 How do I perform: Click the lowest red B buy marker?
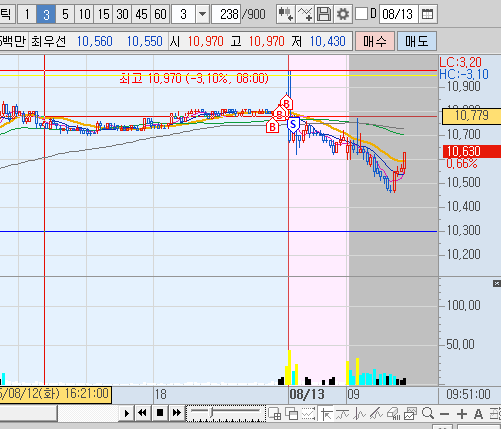click(x=272, y=127)
